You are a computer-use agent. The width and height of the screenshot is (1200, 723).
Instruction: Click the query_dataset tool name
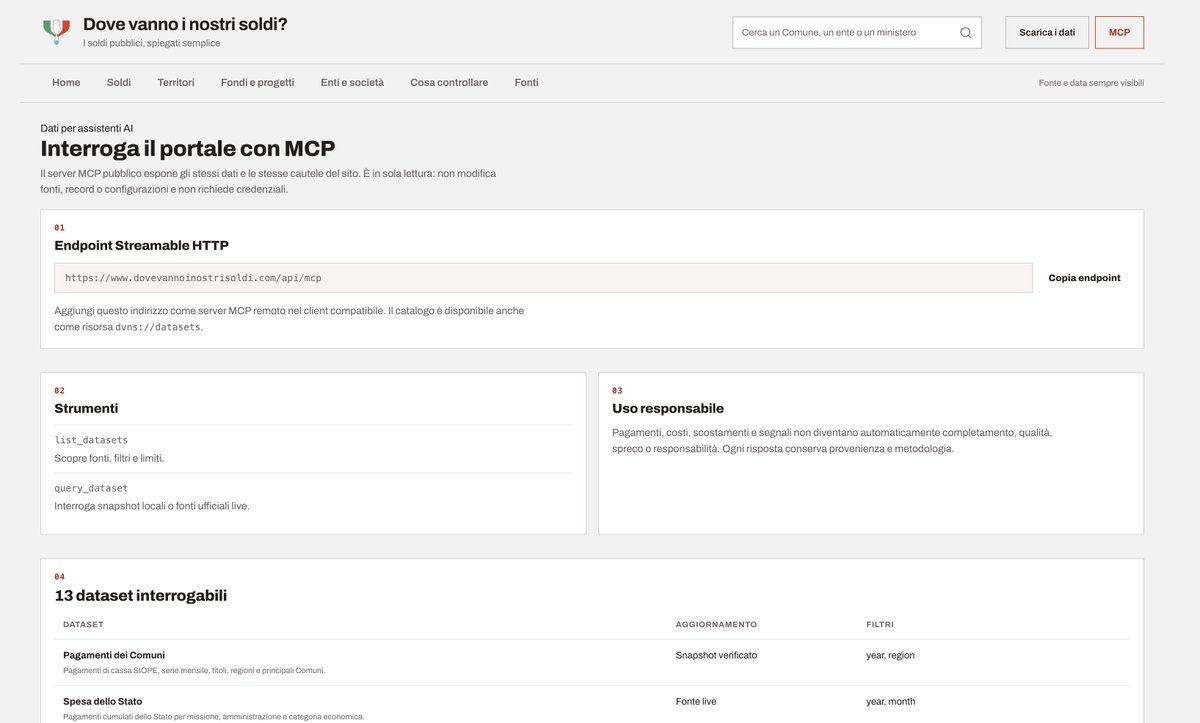[91, 488]
